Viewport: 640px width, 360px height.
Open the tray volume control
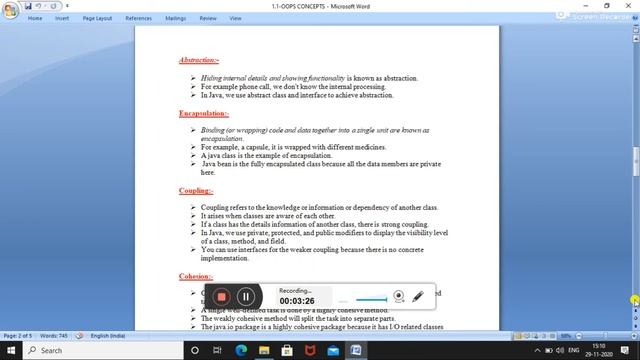coord(560,350)
